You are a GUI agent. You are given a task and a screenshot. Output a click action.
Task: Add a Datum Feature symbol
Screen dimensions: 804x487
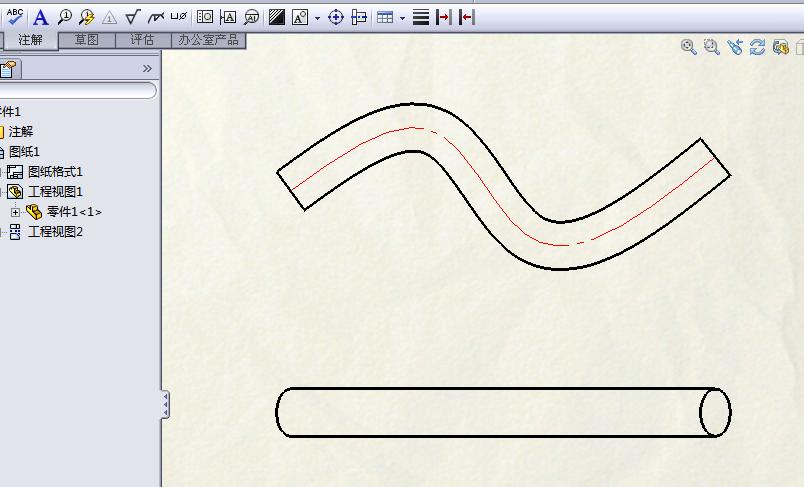pyautogui.click(x=228, y=17)
